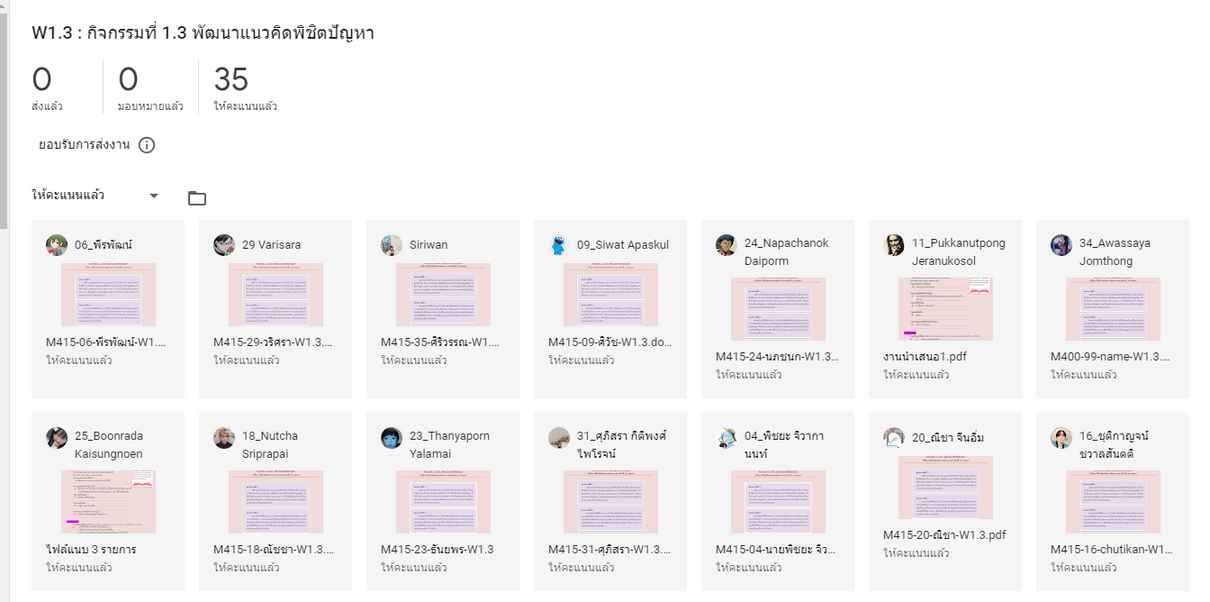The image size is (1210, 602).
Task: Click 09_Siwat Apaskul blue avatar
Action: click(559, 245)
